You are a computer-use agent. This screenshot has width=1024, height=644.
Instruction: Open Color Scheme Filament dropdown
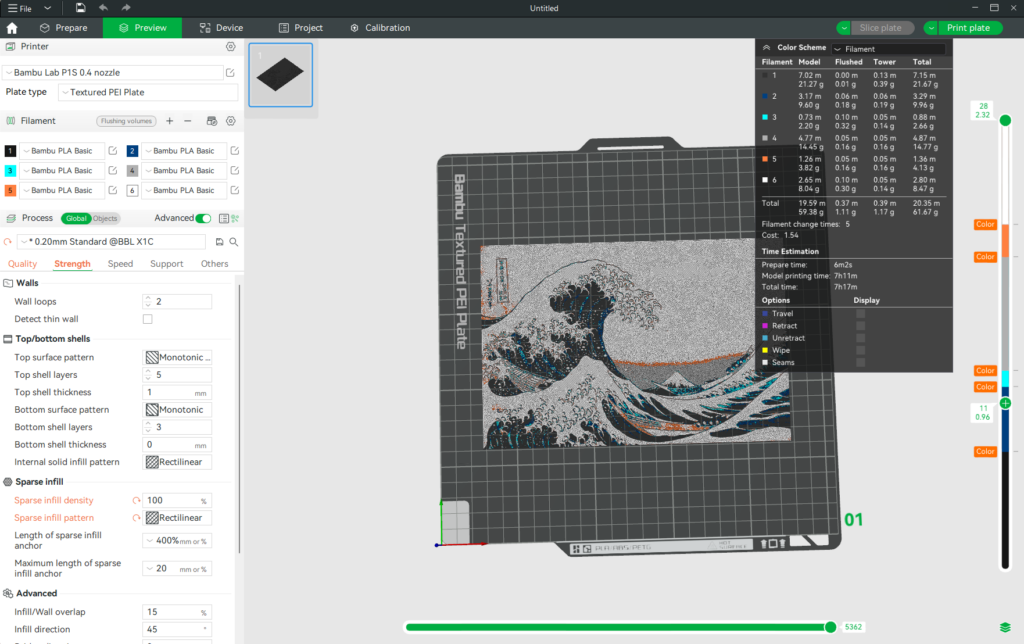[888, 49]
